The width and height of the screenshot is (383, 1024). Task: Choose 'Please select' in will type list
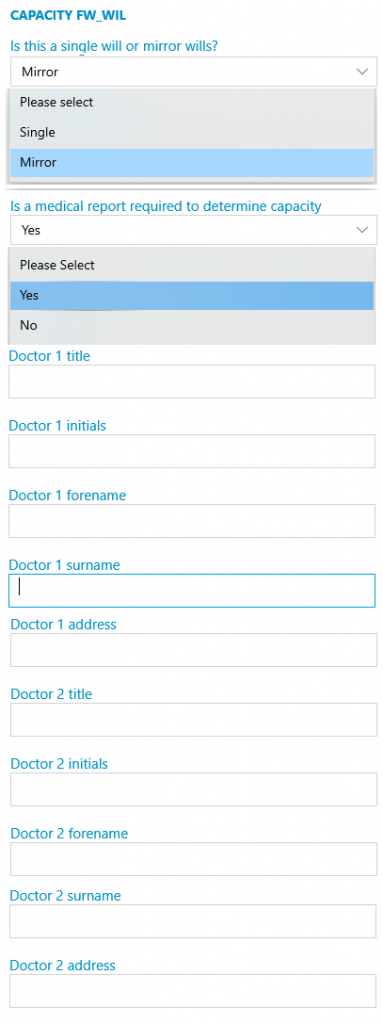(192, 103)
